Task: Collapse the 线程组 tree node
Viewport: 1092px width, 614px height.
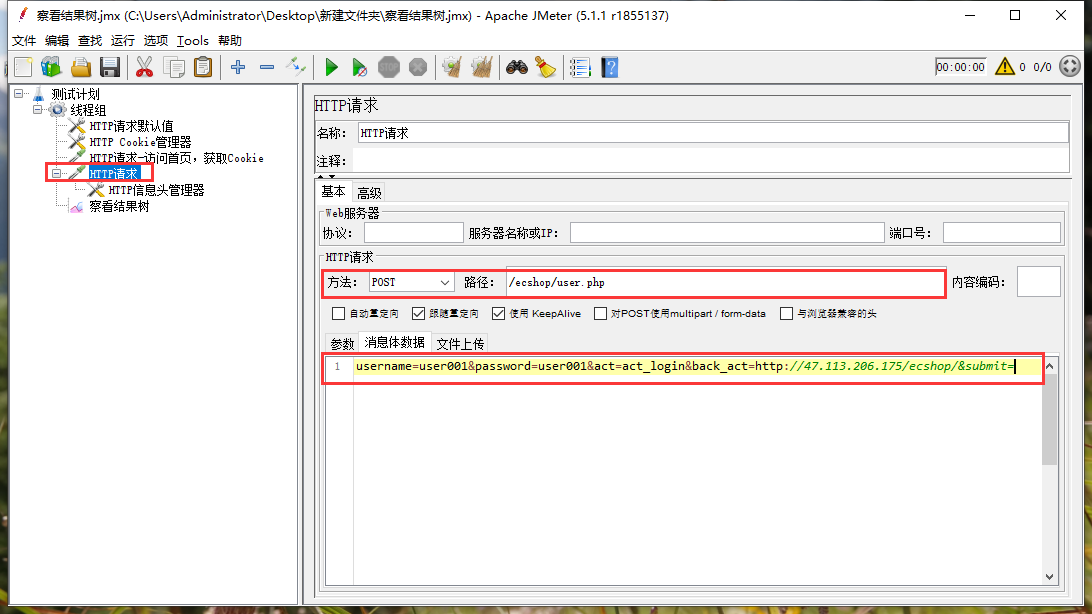Action: click(x=38, y=110)
